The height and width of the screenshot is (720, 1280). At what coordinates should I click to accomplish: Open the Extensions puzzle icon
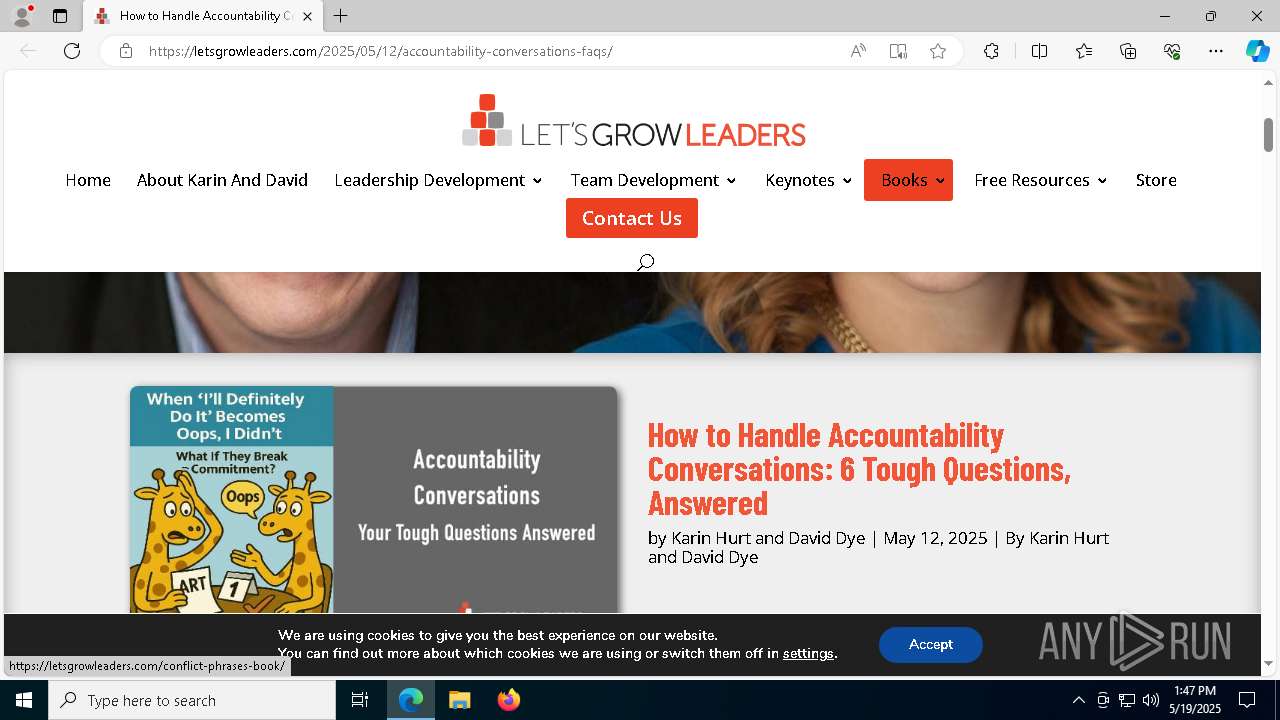[991, 51]
